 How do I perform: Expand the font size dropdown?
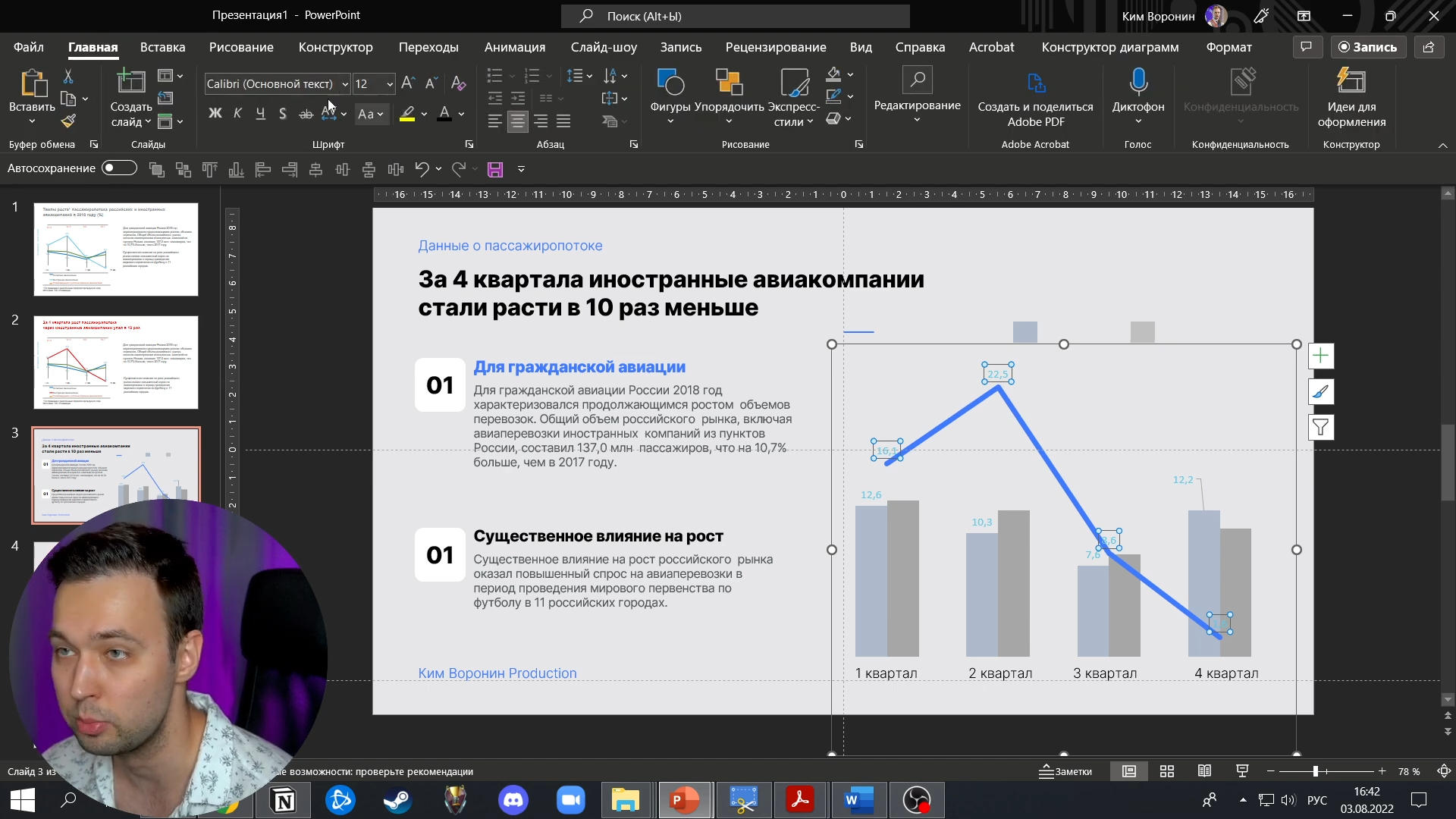[390, 84]
